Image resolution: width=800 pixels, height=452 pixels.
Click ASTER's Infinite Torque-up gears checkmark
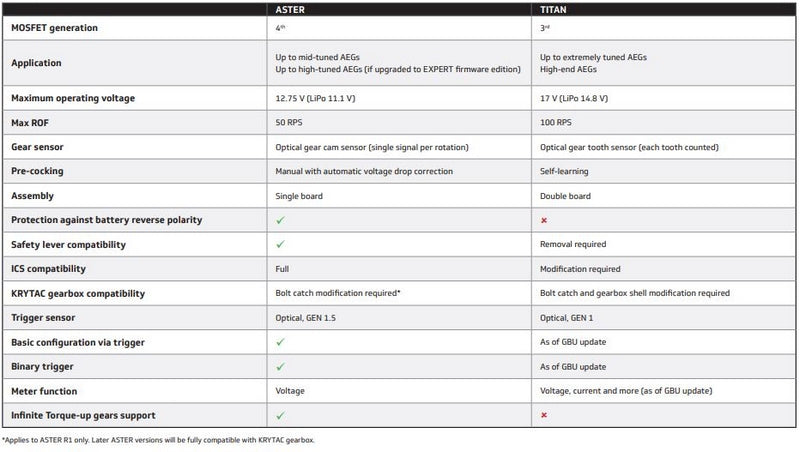click(281, 414)
